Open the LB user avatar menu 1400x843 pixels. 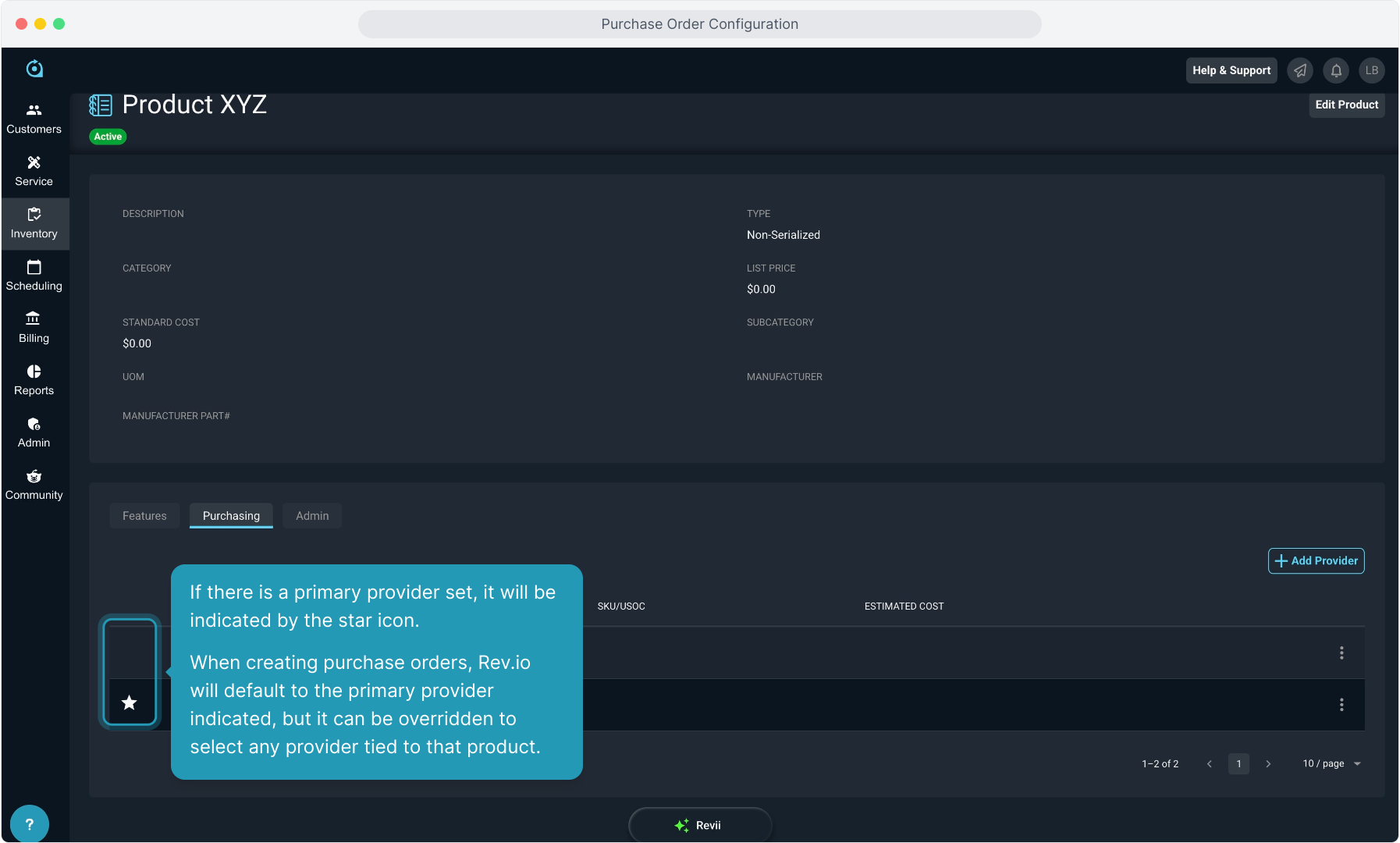[1371, 70]
